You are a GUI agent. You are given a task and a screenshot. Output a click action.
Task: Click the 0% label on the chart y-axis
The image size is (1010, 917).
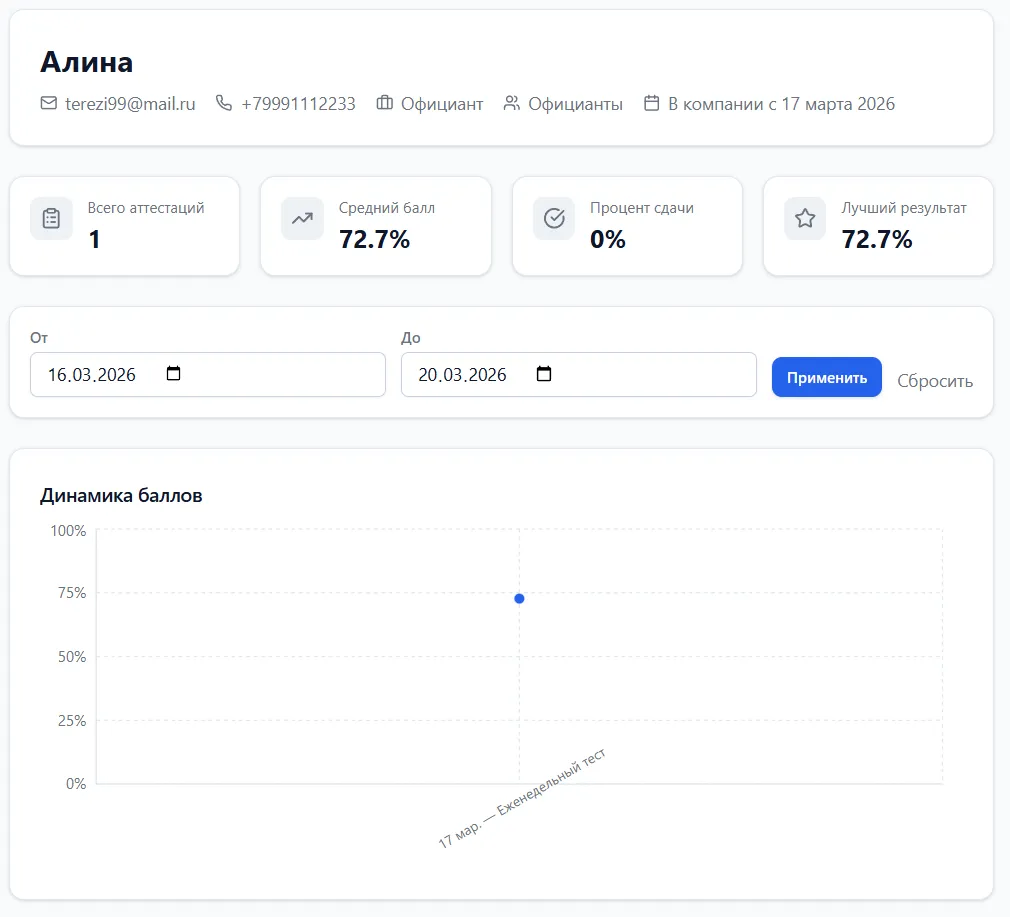point(75,784)
